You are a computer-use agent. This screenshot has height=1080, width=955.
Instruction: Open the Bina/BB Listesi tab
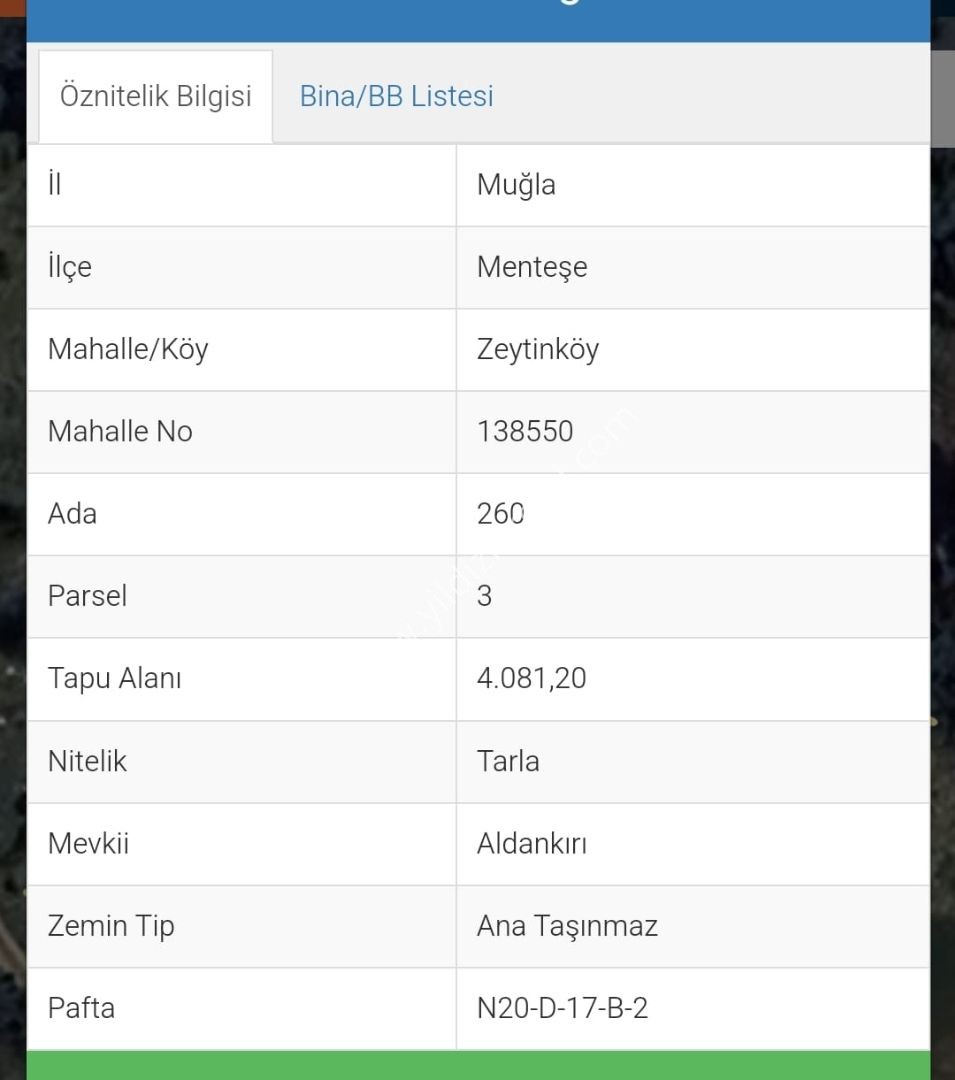pyautogui.click(x=397, y=96)
